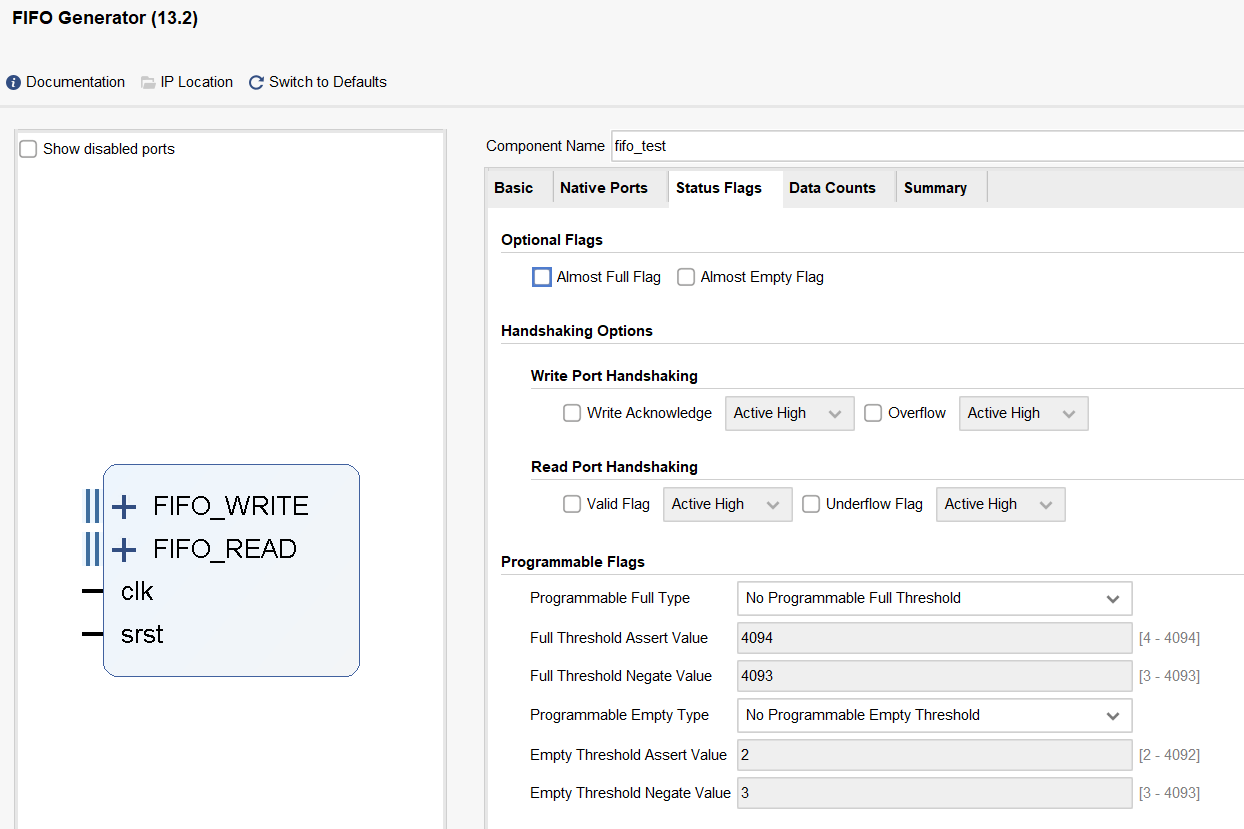Switch to the Data Counts tab
The image size is (1244, 829).
(832, 188)
